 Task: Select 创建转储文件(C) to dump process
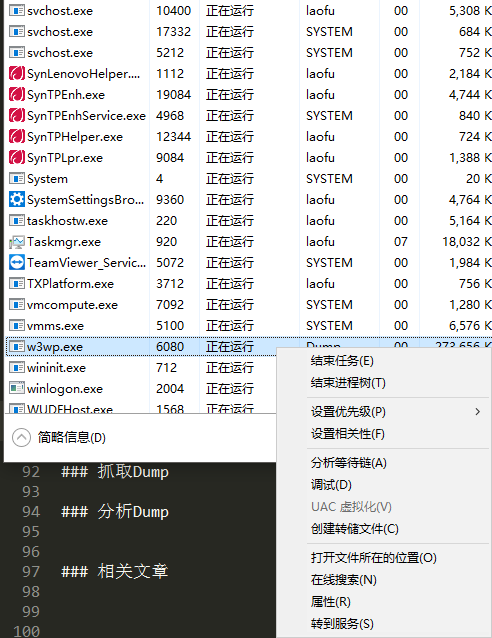coord(354,529)
